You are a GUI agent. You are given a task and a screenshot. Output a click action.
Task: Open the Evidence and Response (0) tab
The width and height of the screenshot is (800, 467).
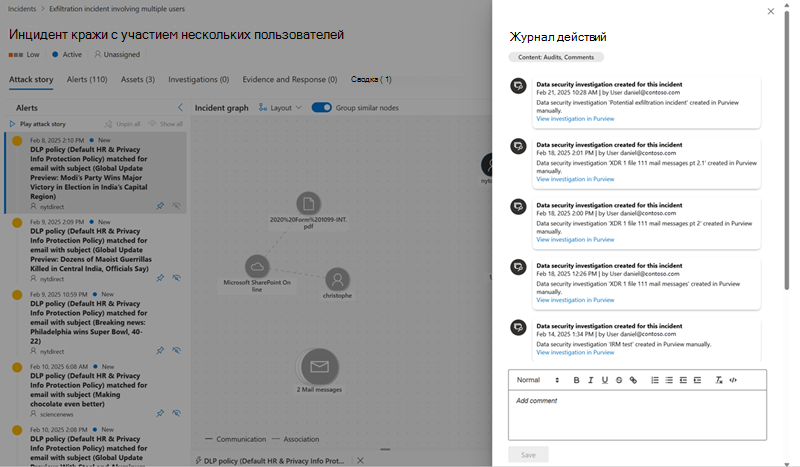pos(290,80)
